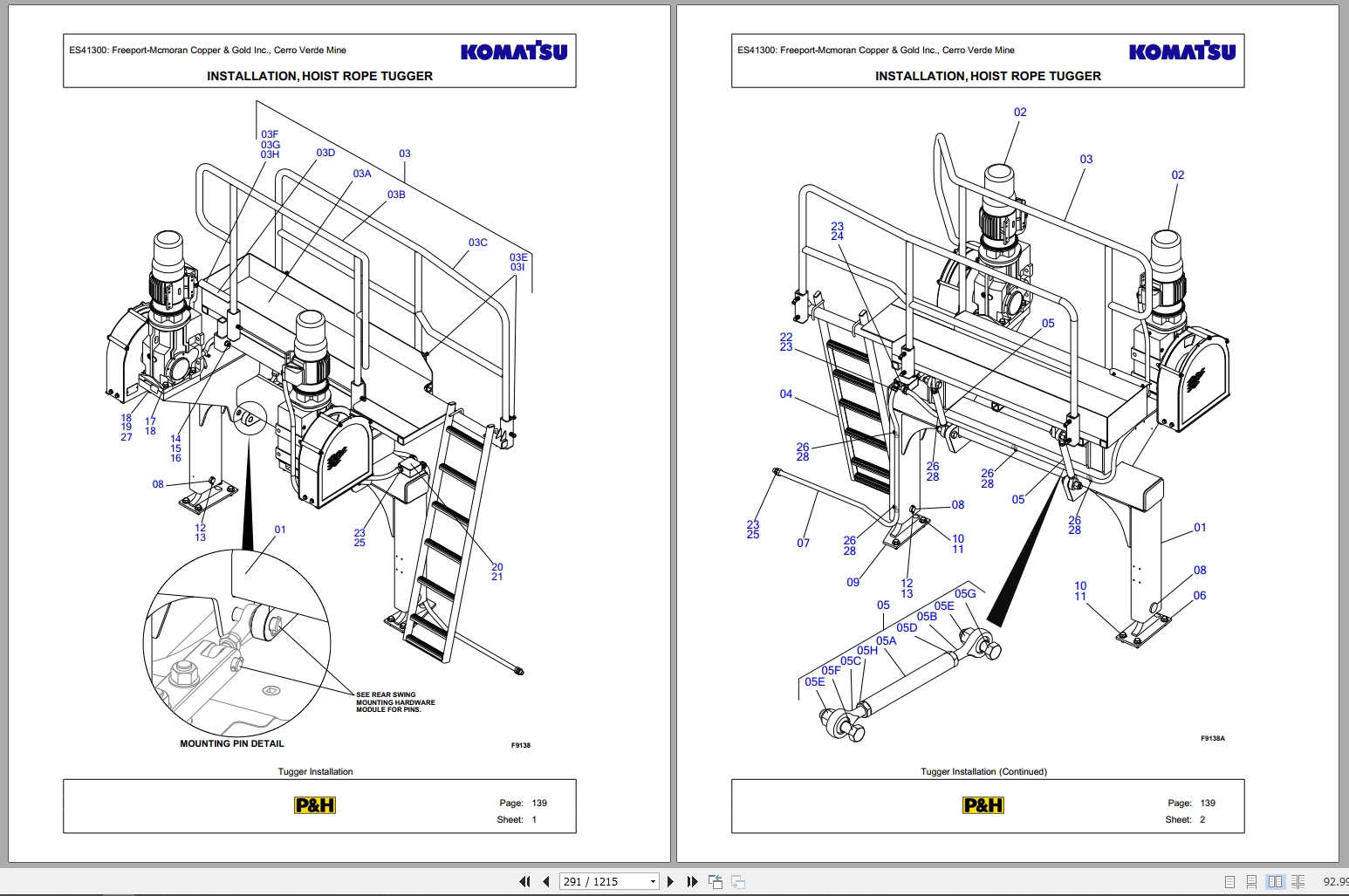Click the P&H logo on left page
Screen dimensions: 1349x896
[315, 805]
